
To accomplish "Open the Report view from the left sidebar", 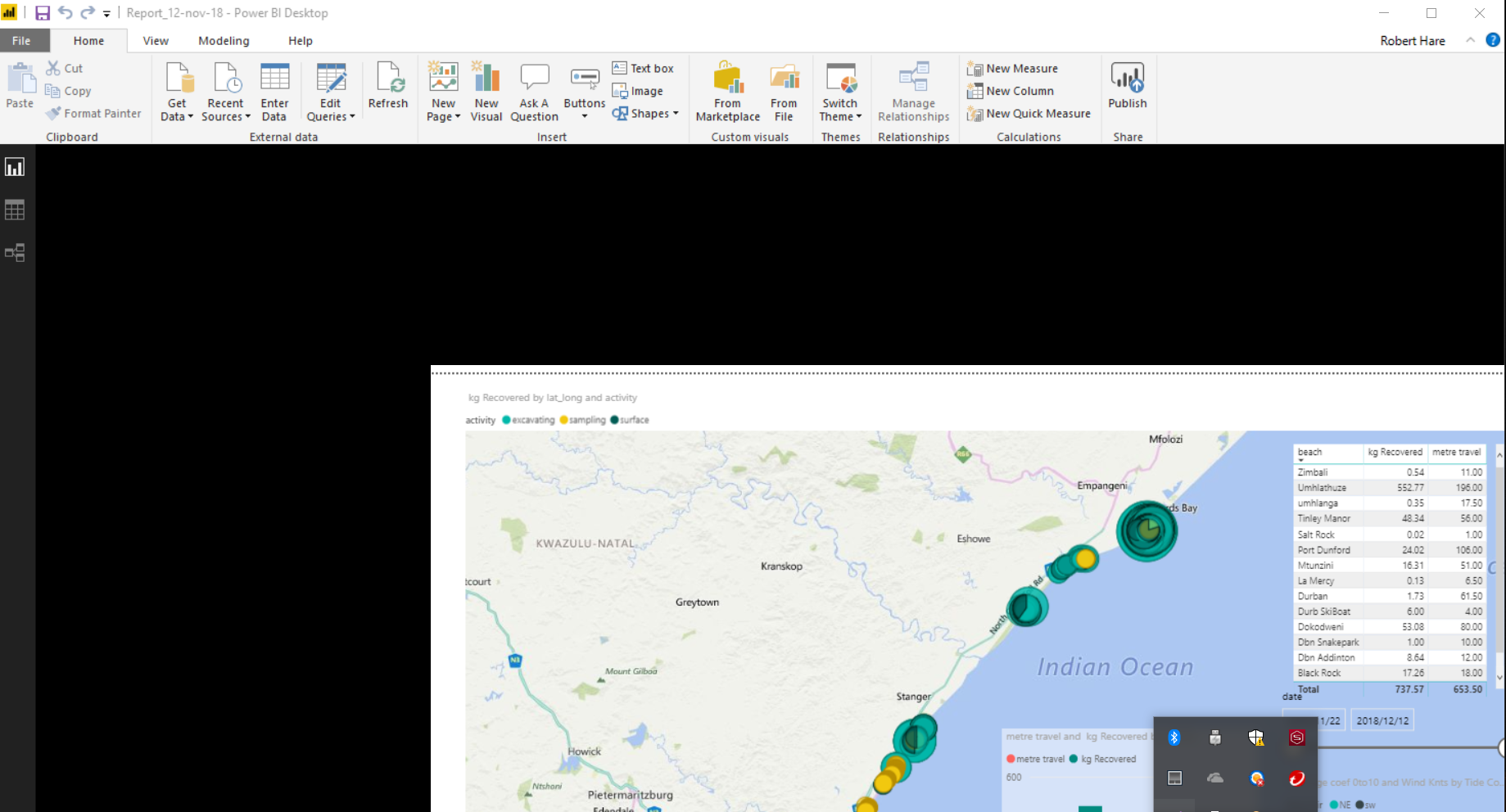I will 15,167.
